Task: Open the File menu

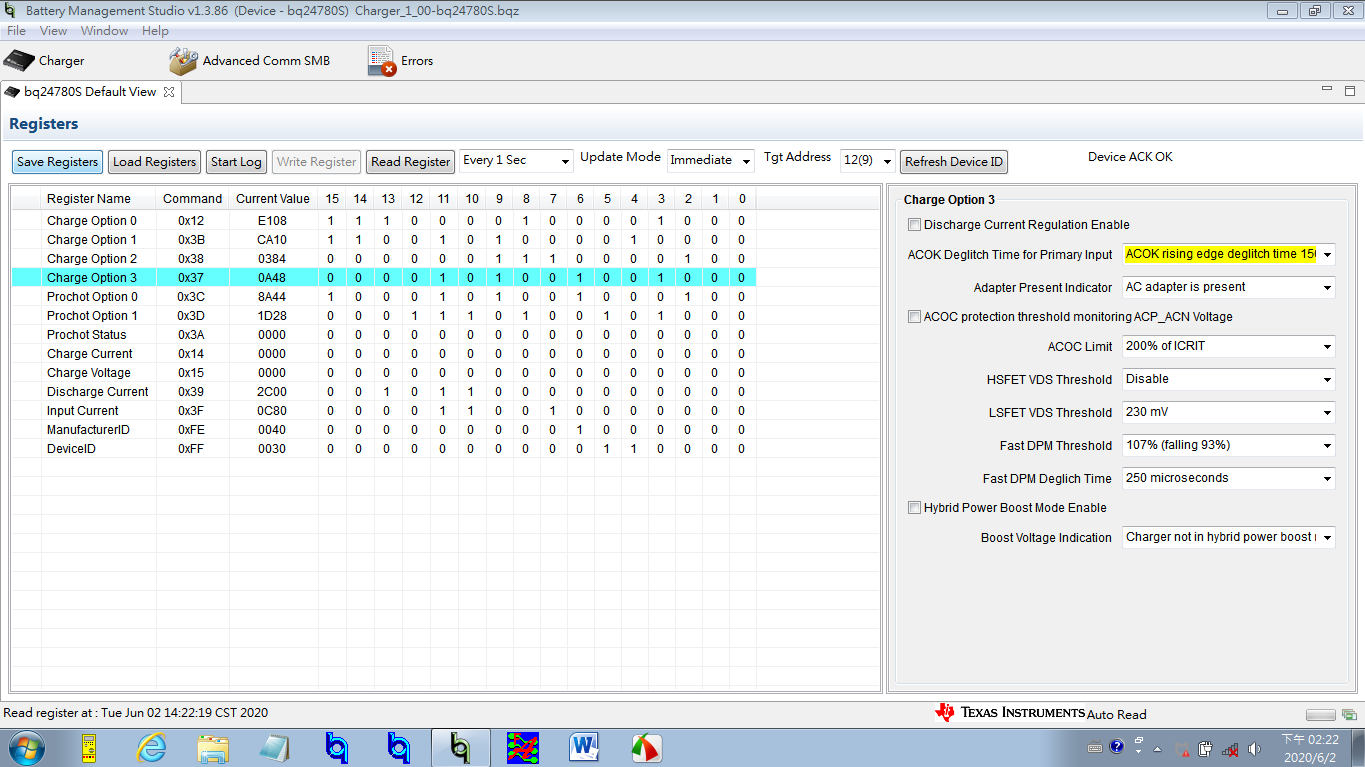Action: (16, 31)
